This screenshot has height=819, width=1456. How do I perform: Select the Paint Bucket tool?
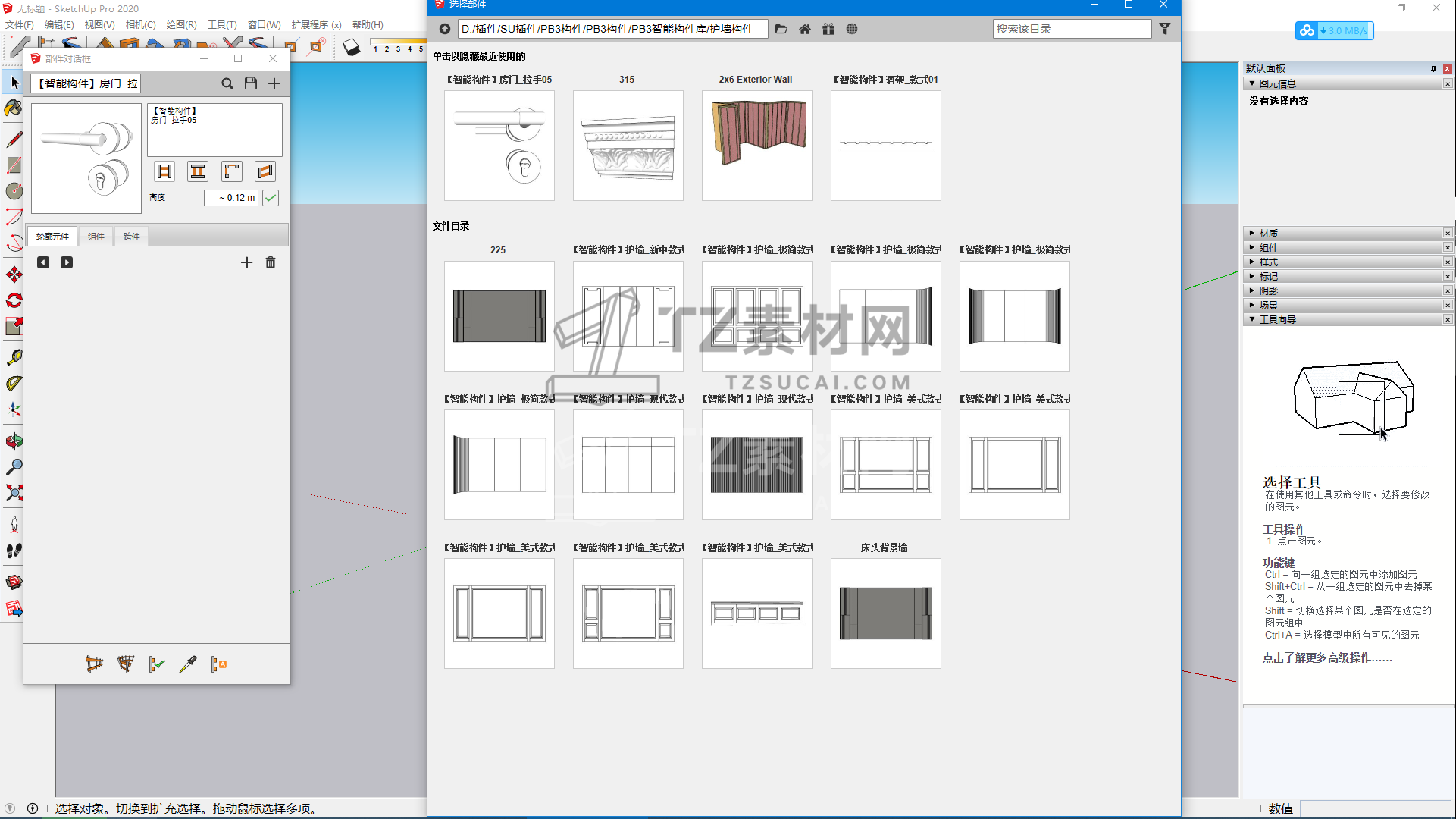[13, 108]
